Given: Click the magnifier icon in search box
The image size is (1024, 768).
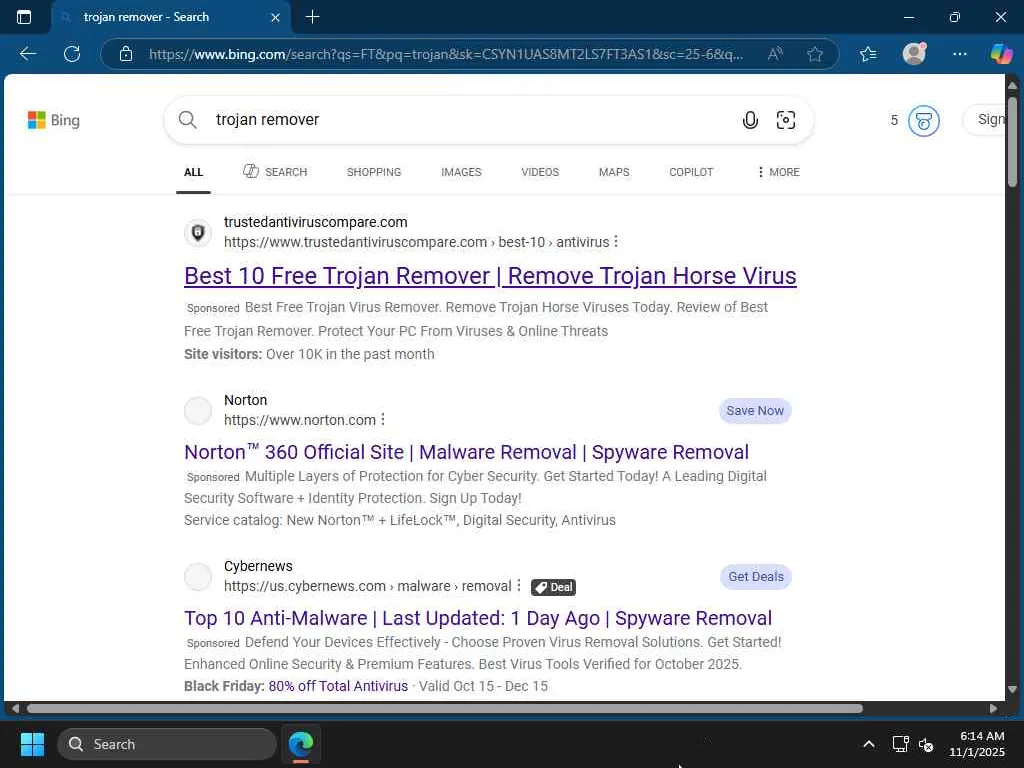Looking at the screenshot, I should 187,120.
